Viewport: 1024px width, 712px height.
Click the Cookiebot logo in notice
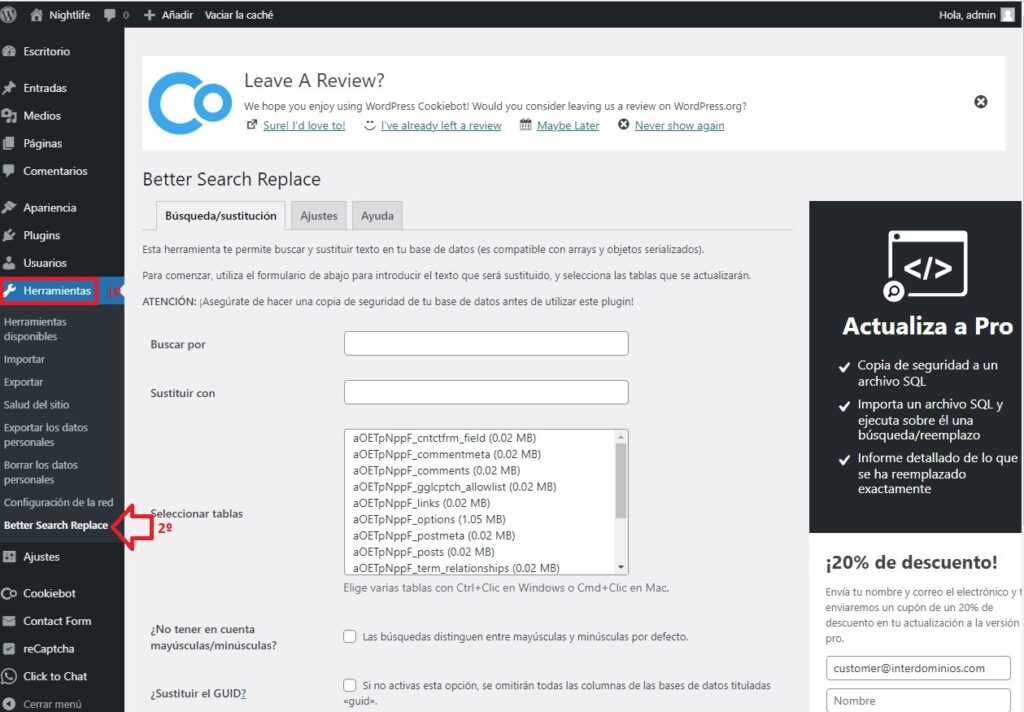point(189,103)
